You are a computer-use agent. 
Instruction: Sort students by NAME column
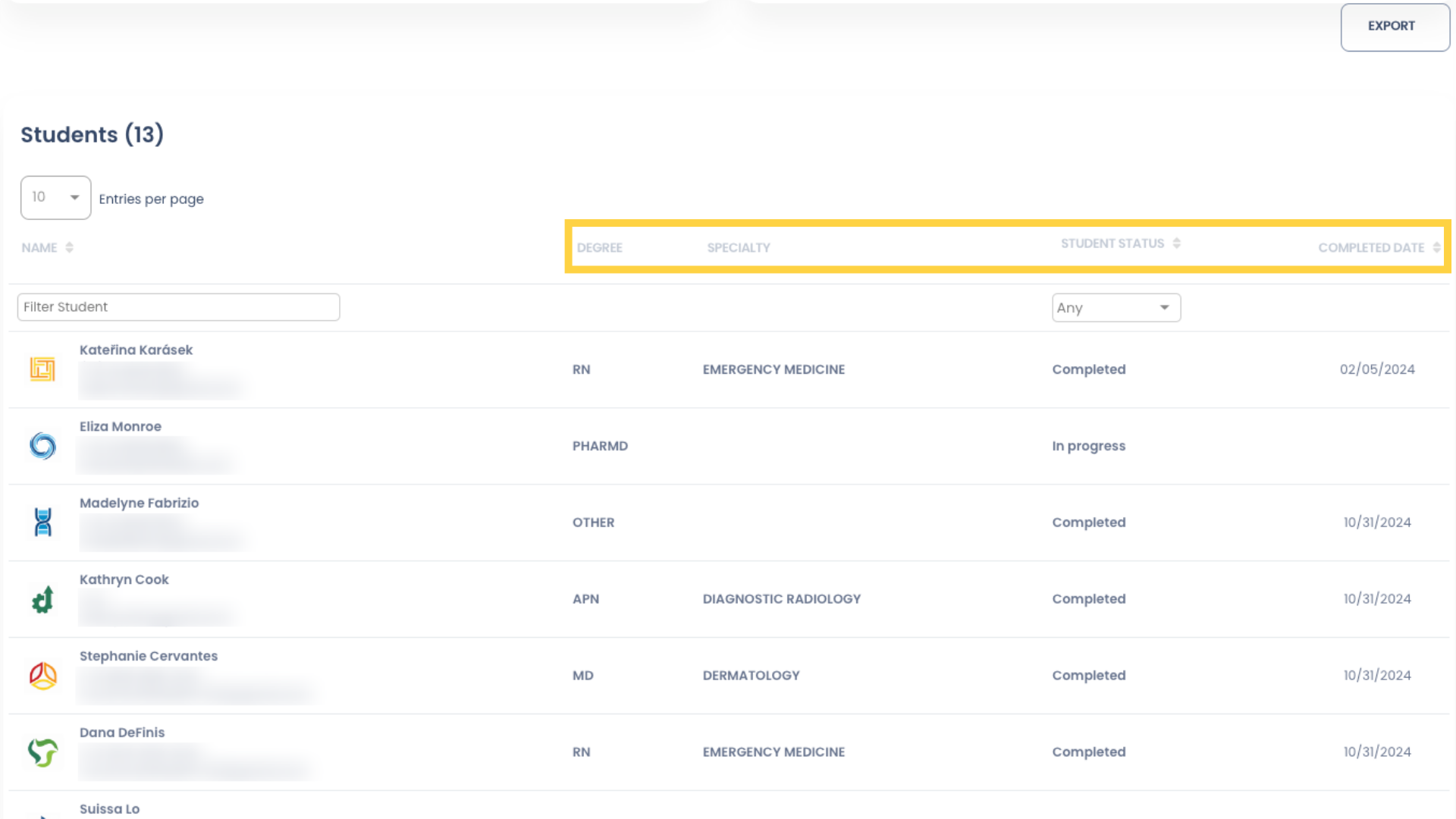[47, 247]
